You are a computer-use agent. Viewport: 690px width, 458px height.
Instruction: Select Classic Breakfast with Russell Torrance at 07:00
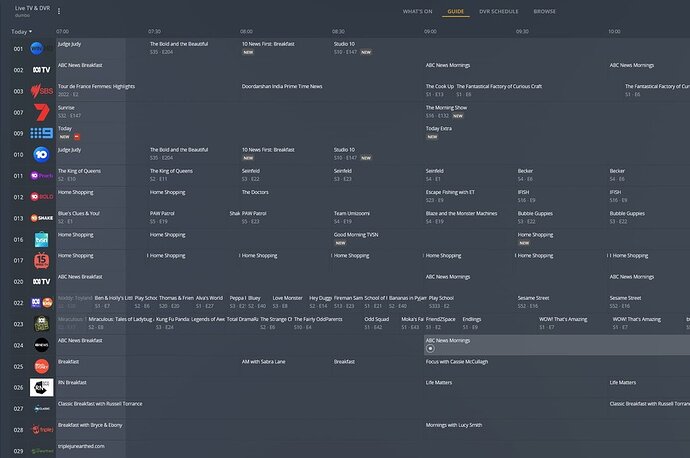pyautogui.click(x=100, y=403)
